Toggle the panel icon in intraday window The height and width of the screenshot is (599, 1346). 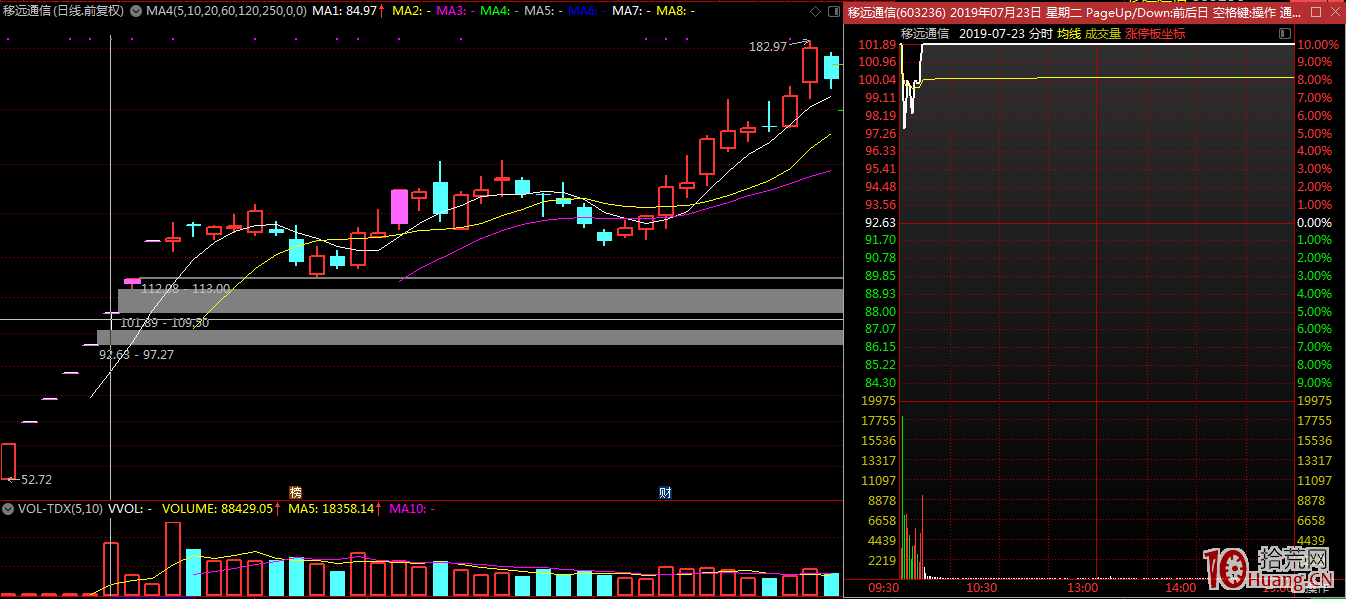coord(1285,33)
